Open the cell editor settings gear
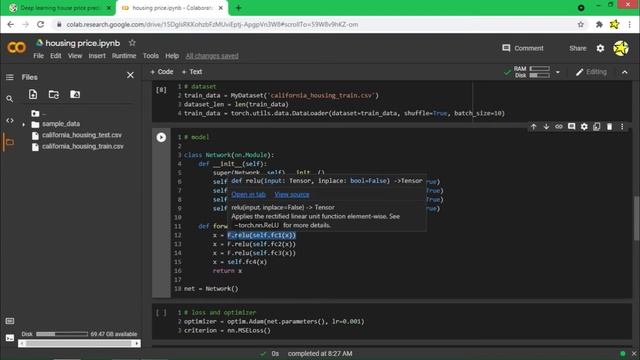Image resolution: width=640 pixels, height=360 pixels. pyautogui.click(x=584, y=127)
